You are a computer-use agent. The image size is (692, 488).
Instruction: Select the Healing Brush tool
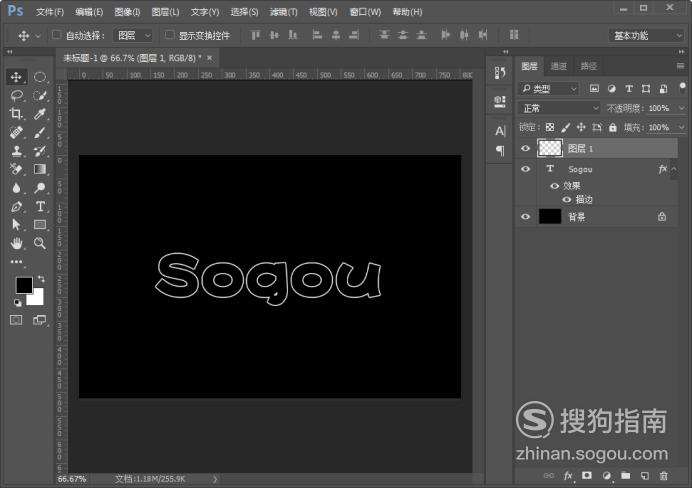point(16,132)
